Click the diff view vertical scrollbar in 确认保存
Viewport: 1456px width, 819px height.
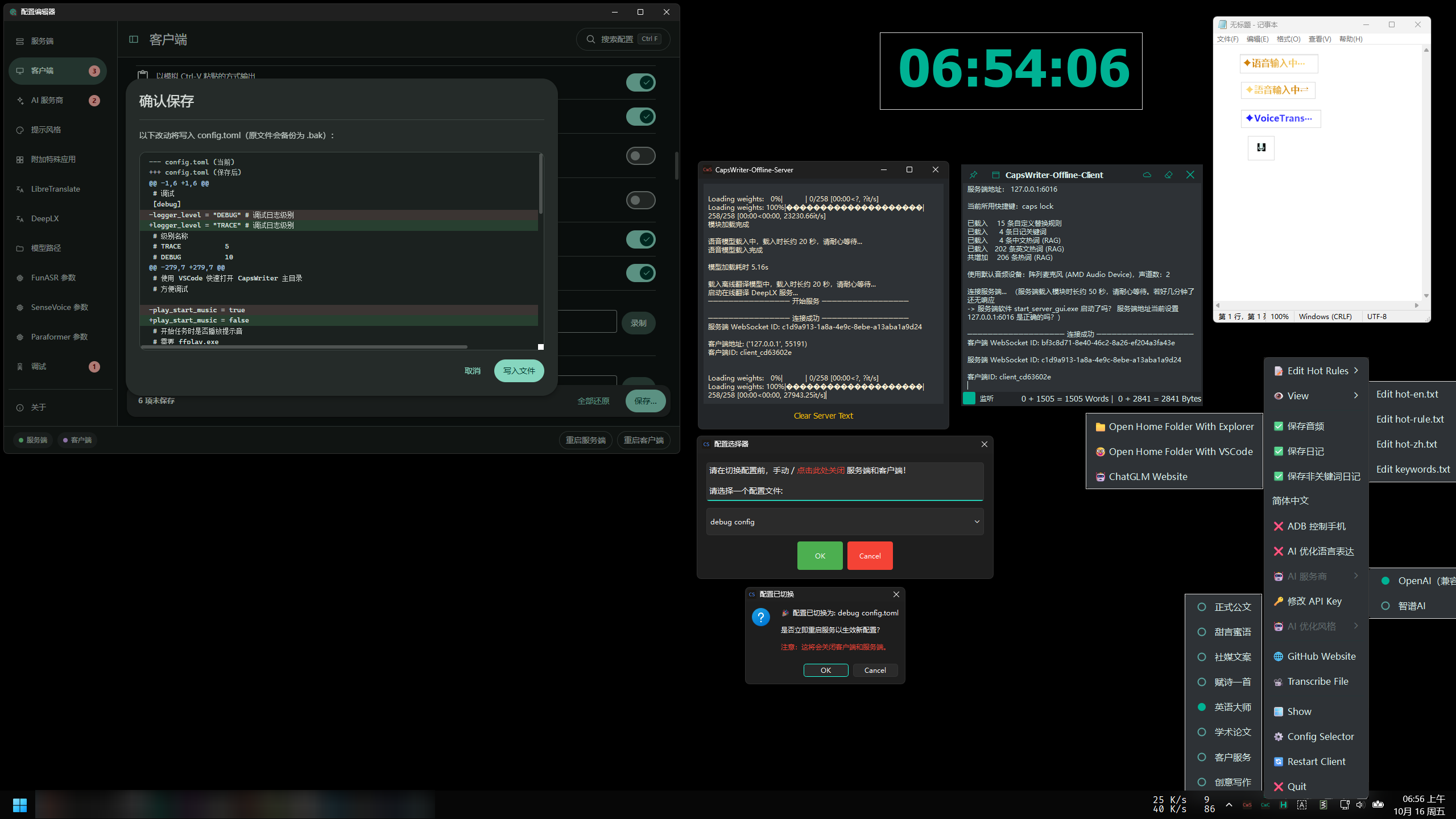[x=540, y=184]
